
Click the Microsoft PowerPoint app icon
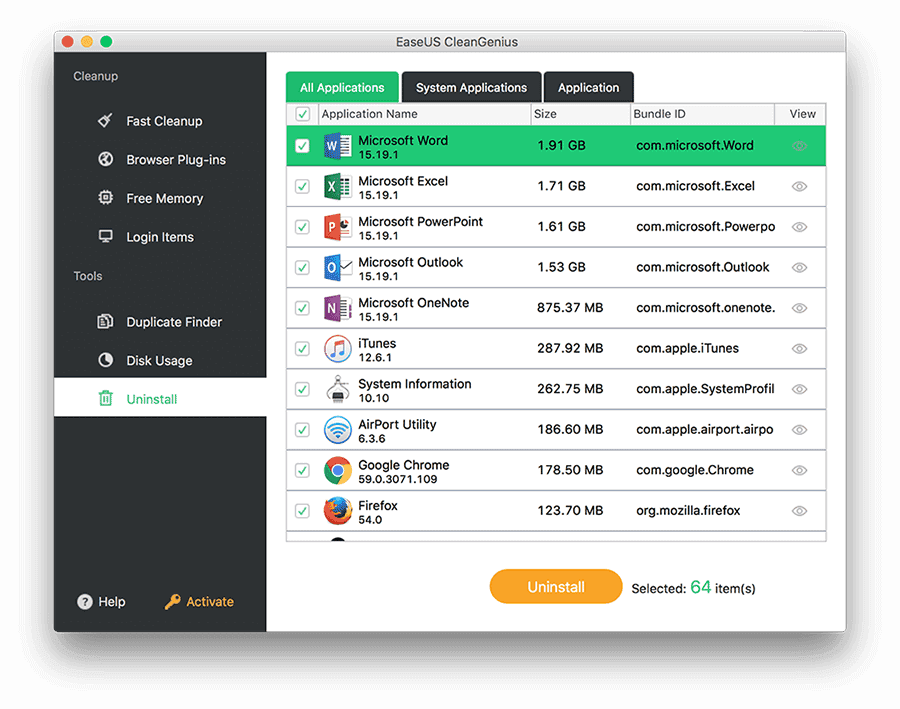(x=338, y=227)
